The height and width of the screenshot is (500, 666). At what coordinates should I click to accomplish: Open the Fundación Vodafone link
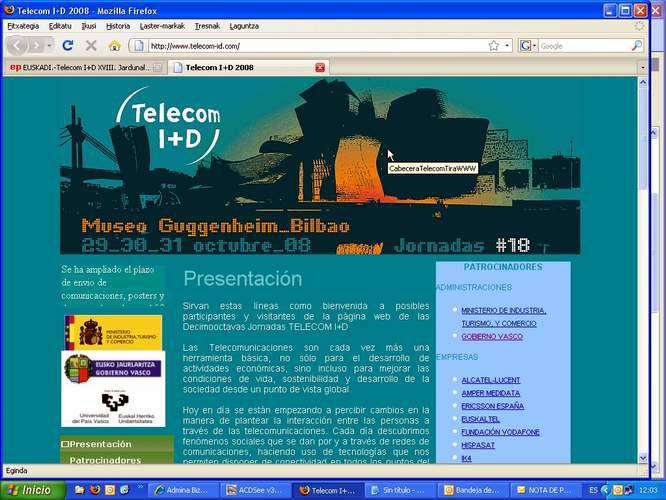click(500, 432)
